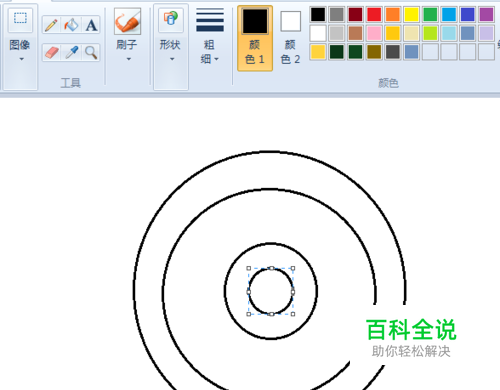Choose the bright yellow swatch in the top row
The image size is (500, 390).
411,14
